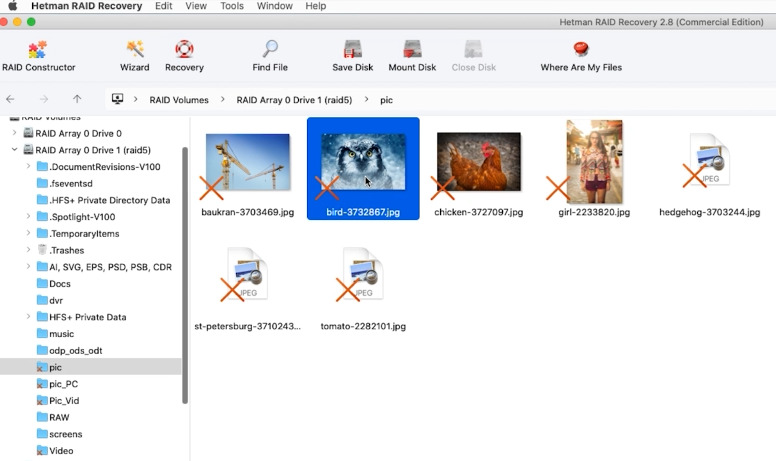Screen dimensions: 776x461
Task: Open the Window menu
Action: tap(275, 6)
